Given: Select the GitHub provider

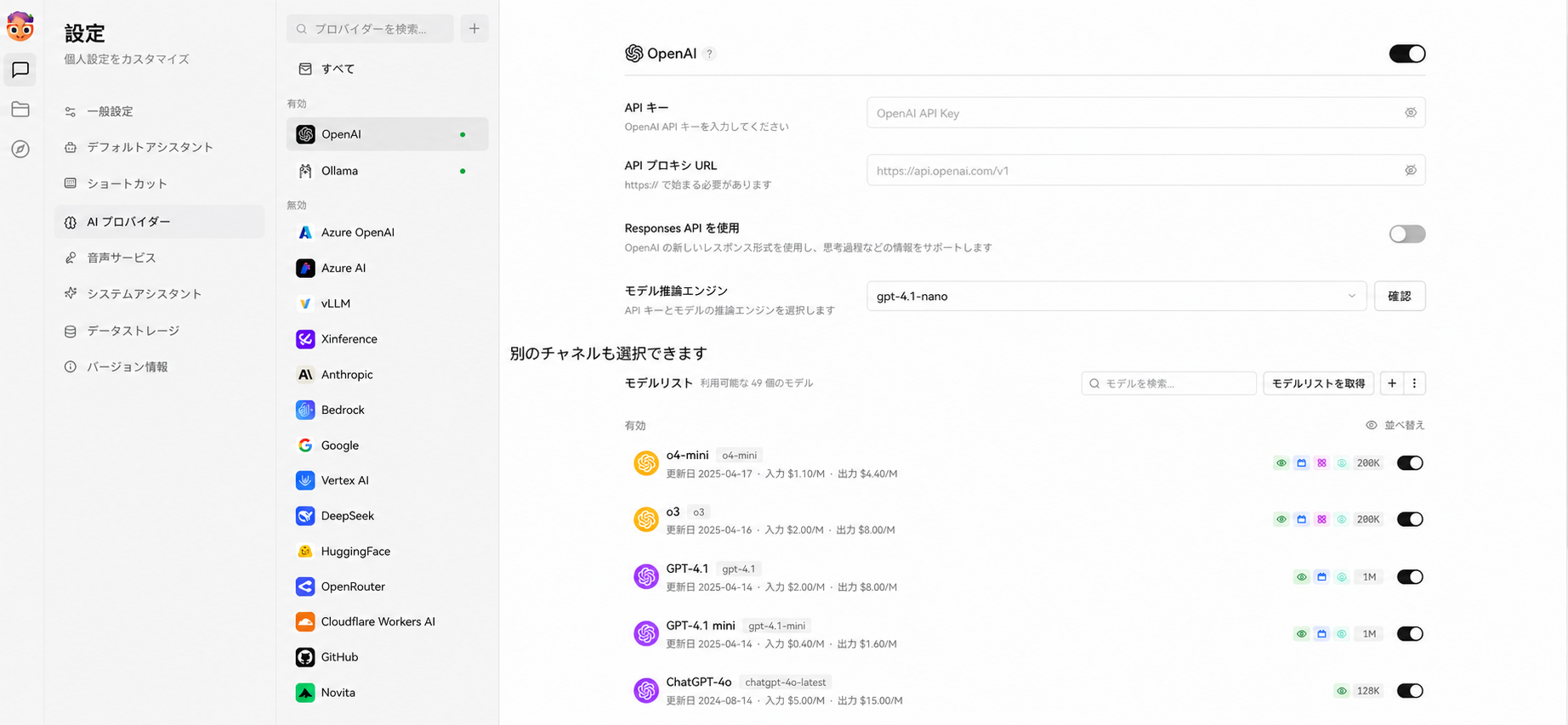Looking at the screenshot, I should click(x=388, y=657).
